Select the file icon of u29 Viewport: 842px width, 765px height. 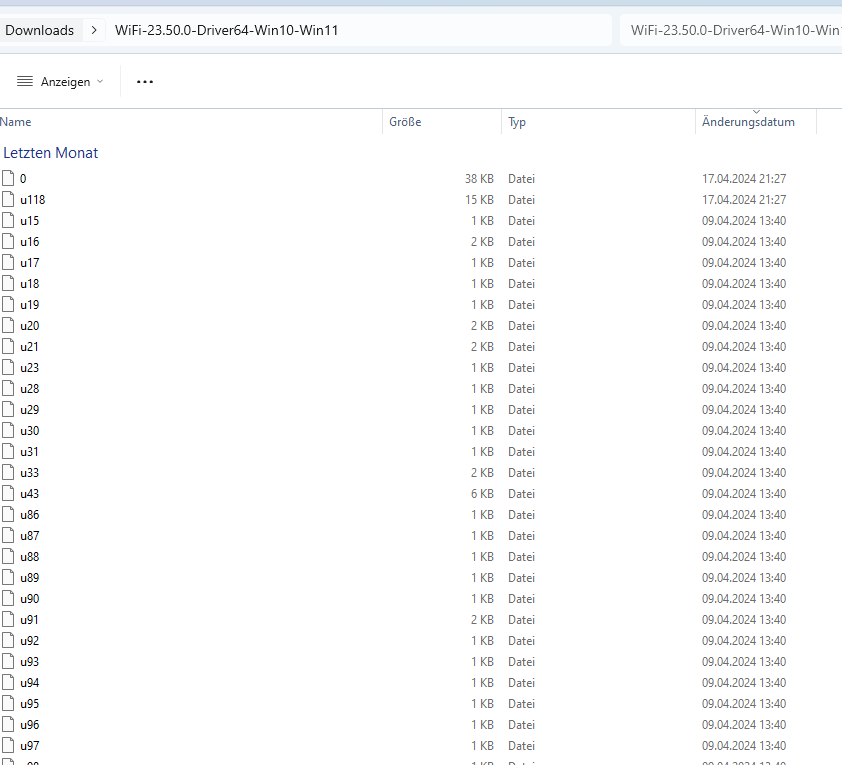(x=8, y=409)
